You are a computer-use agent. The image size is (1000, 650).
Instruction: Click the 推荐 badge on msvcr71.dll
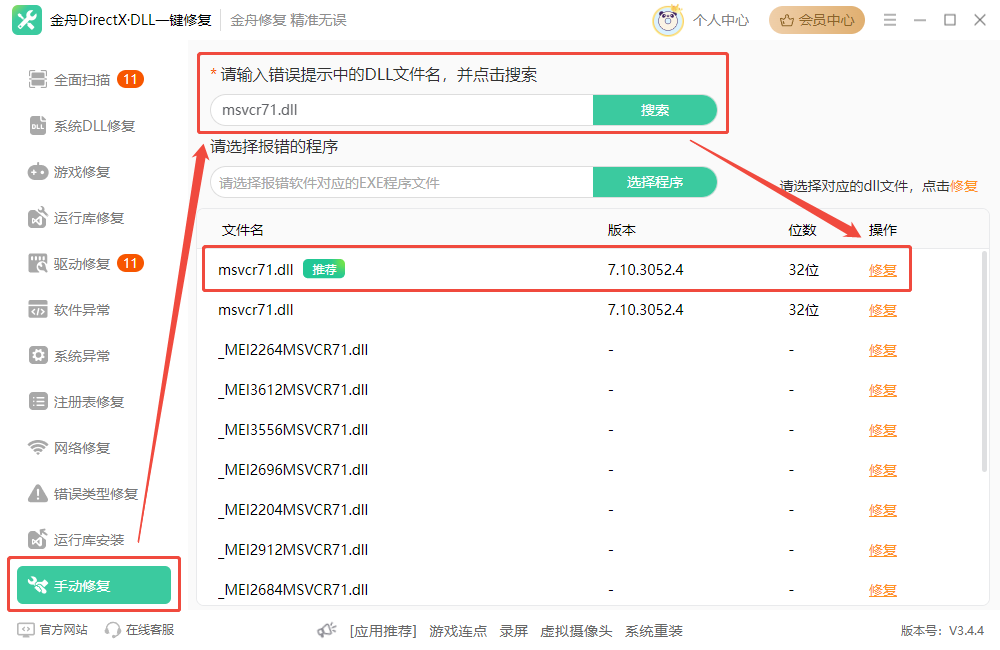pyautogui.click(x=324, y=269)
